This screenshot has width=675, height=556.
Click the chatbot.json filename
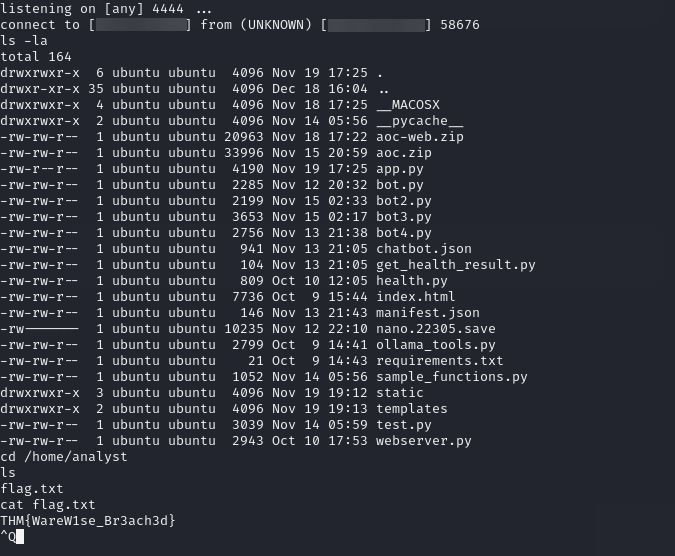coord(424,249)
